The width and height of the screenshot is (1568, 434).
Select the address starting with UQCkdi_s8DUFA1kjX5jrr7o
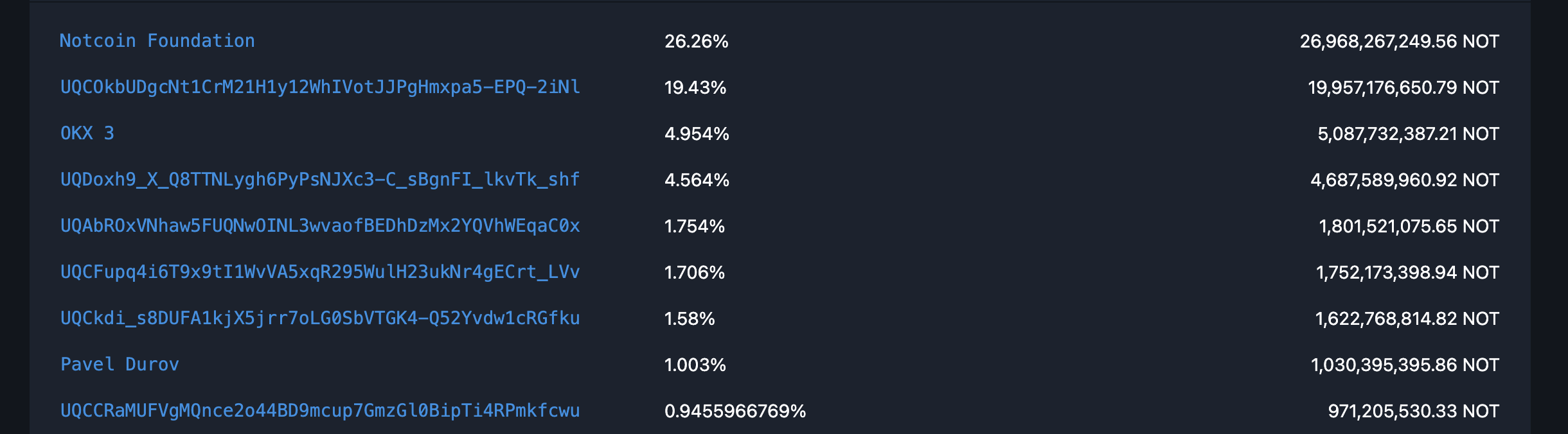tap(319, 318)
